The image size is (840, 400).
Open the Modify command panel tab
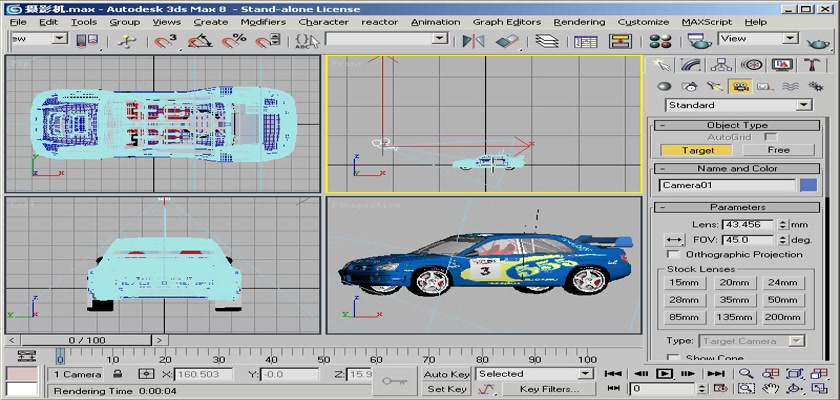(x=691, y=65)
